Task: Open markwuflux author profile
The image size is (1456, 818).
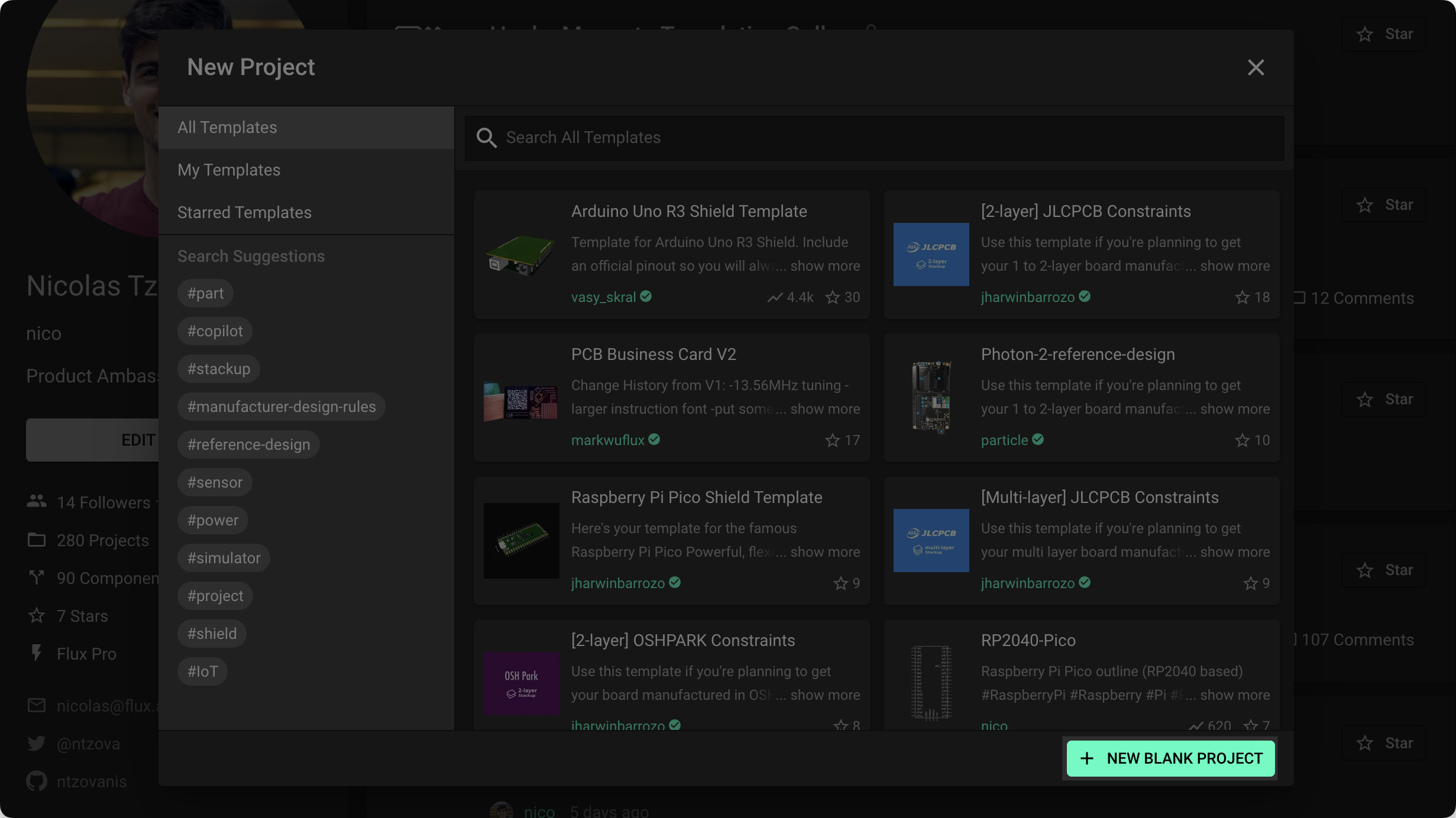Action: [607, 440]
